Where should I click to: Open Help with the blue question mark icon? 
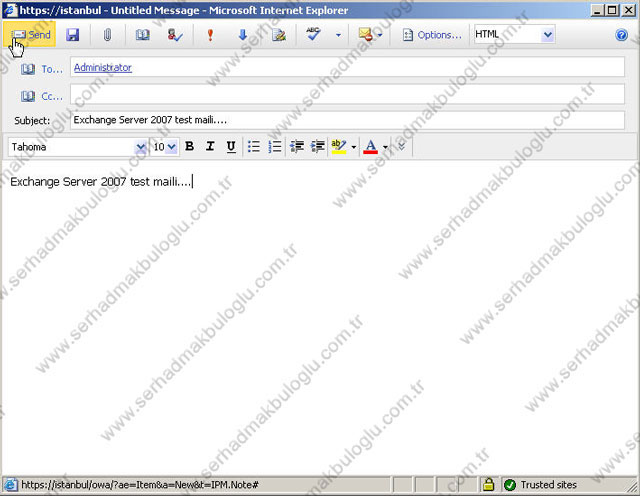(x=621, y=35)
